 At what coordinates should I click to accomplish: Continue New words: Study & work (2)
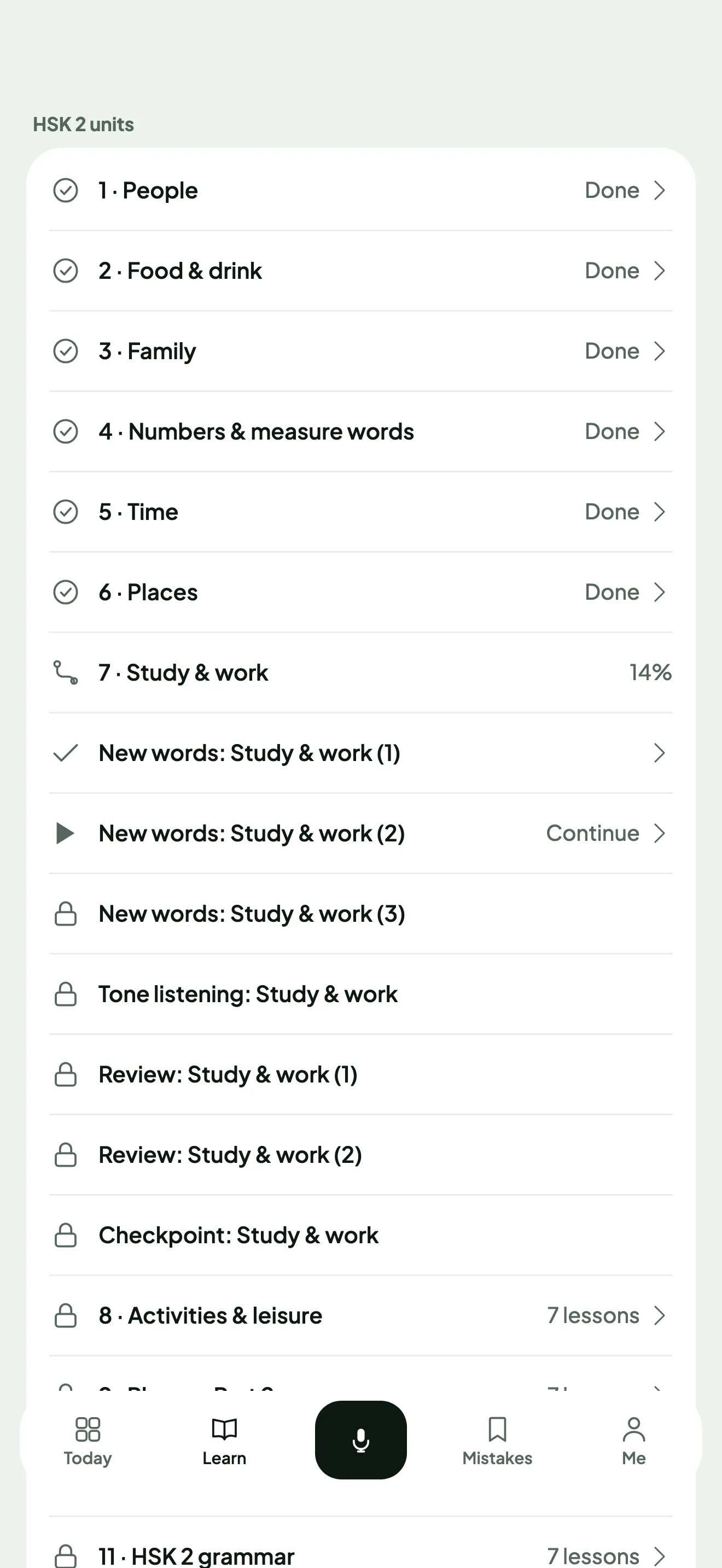pyautogui.click(x=592, y=833)
